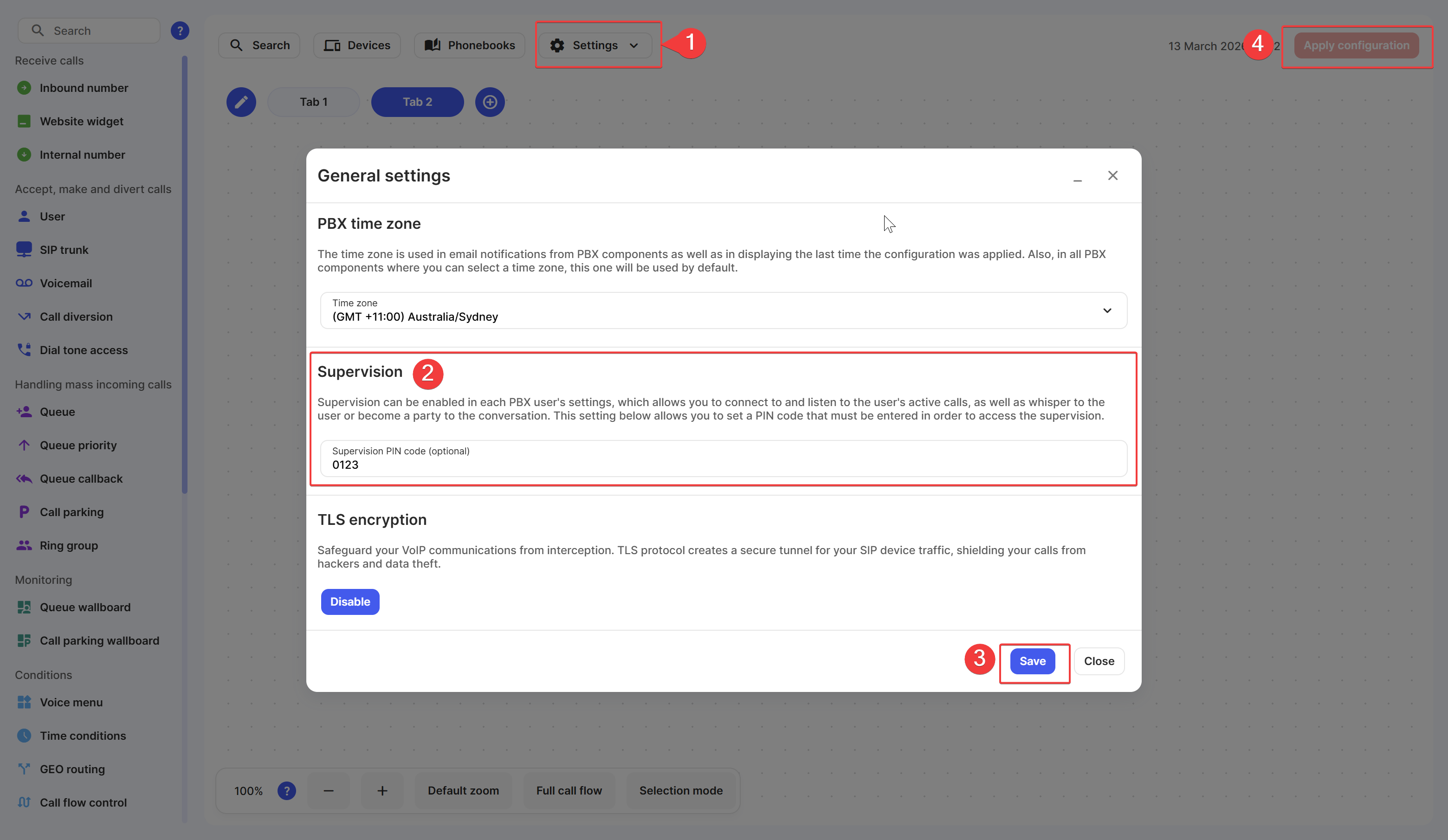Open the Time zone dropdown
This screenshot has width=1448, height=840.
pyautogui.click(x=723, y=311)
